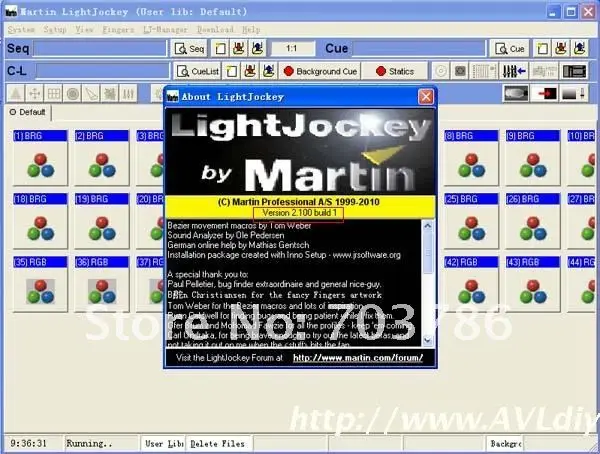Open the System menu

click(x=21, y=29)
